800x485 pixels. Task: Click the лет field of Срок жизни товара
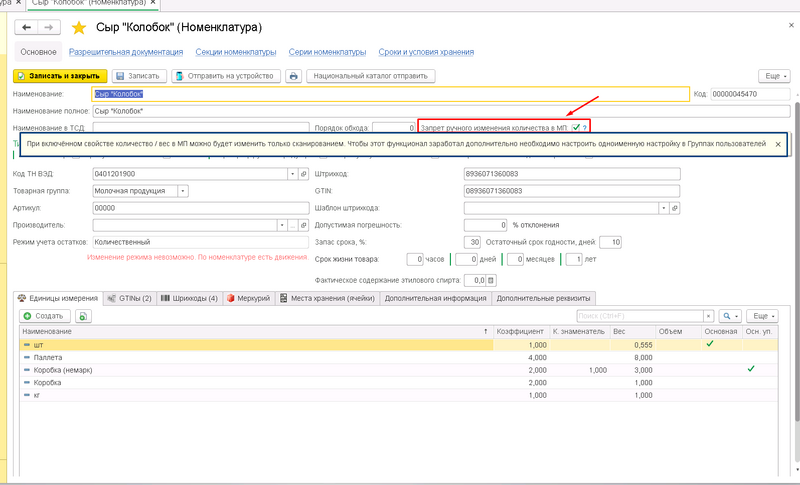tap(574, 259)
